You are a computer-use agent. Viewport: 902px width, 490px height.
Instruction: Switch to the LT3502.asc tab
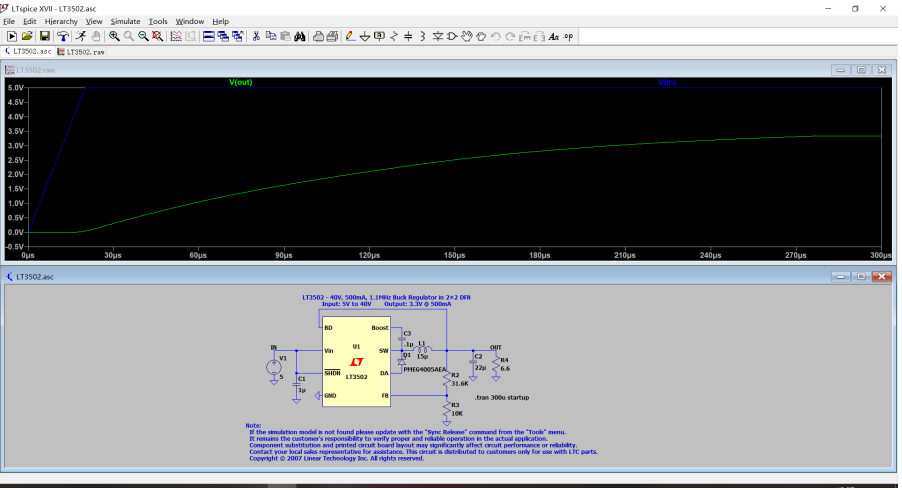pos(28,51)
